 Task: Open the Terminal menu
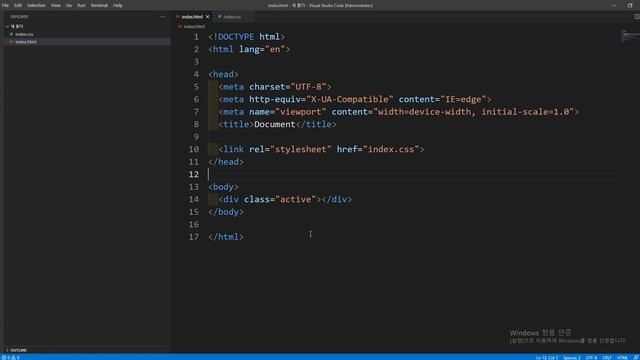[x=99, y=5]
